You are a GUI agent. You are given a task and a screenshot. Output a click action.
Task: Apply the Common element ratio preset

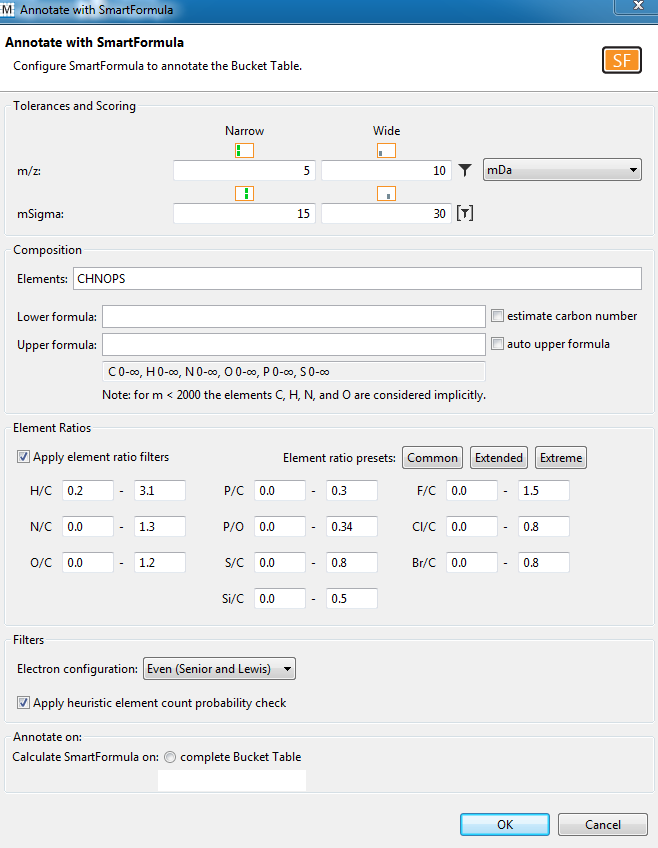[433, 458]
